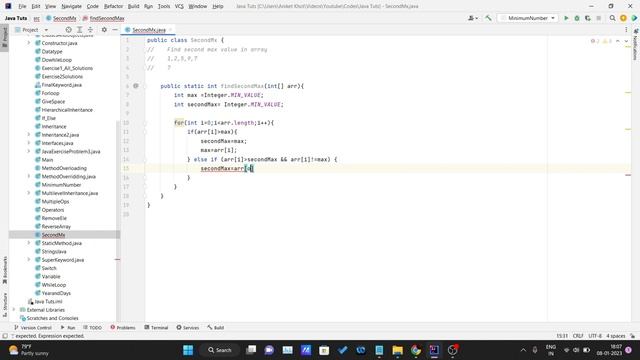Viewport: 640px width, 360px height.
Task: Open the JetBrains Toolbox icon
Action: 634,18
